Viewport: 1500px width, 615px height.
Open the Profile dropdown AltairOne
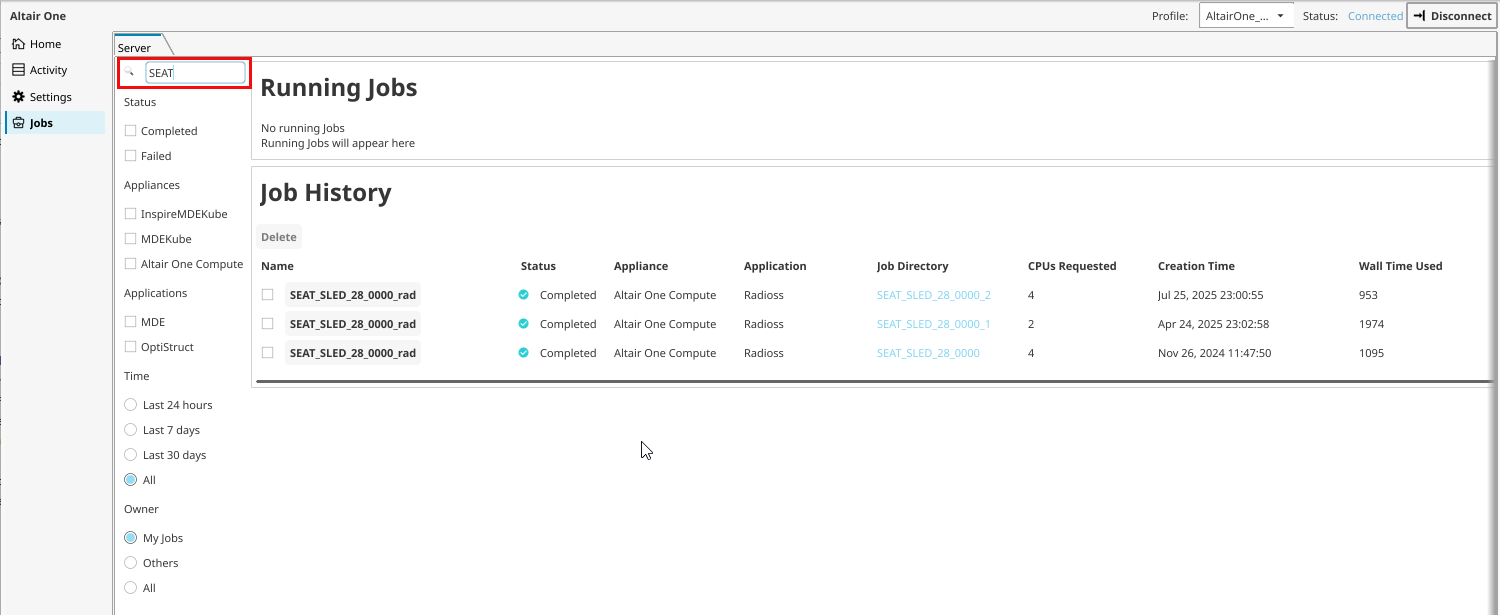tap(1246, 16)
